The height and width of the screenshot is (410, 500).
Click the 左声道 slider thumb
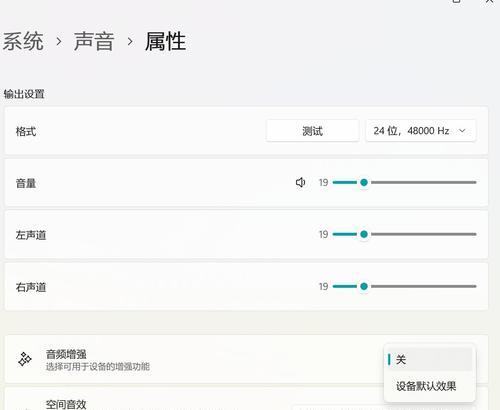pos(364,234)
